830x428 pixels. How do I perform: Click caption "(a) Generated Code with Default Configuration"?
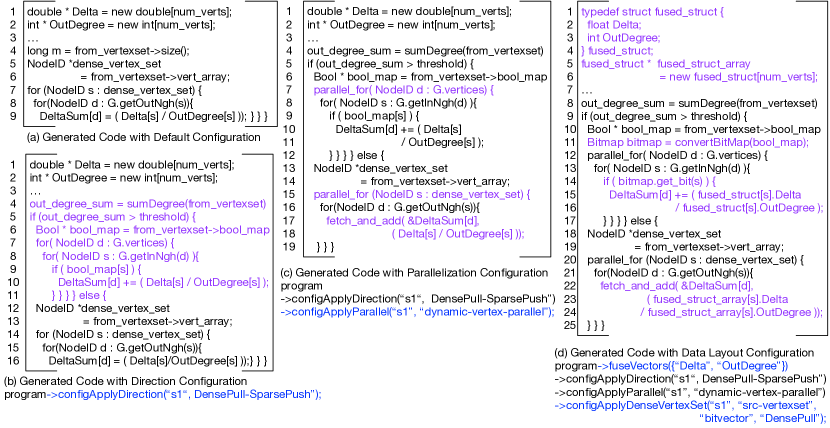click(x=143, y=138)
